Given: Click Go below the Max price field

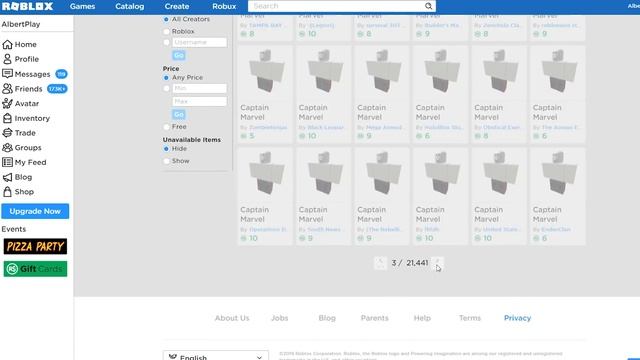Looking at the screenshot, I should (179, 115).
